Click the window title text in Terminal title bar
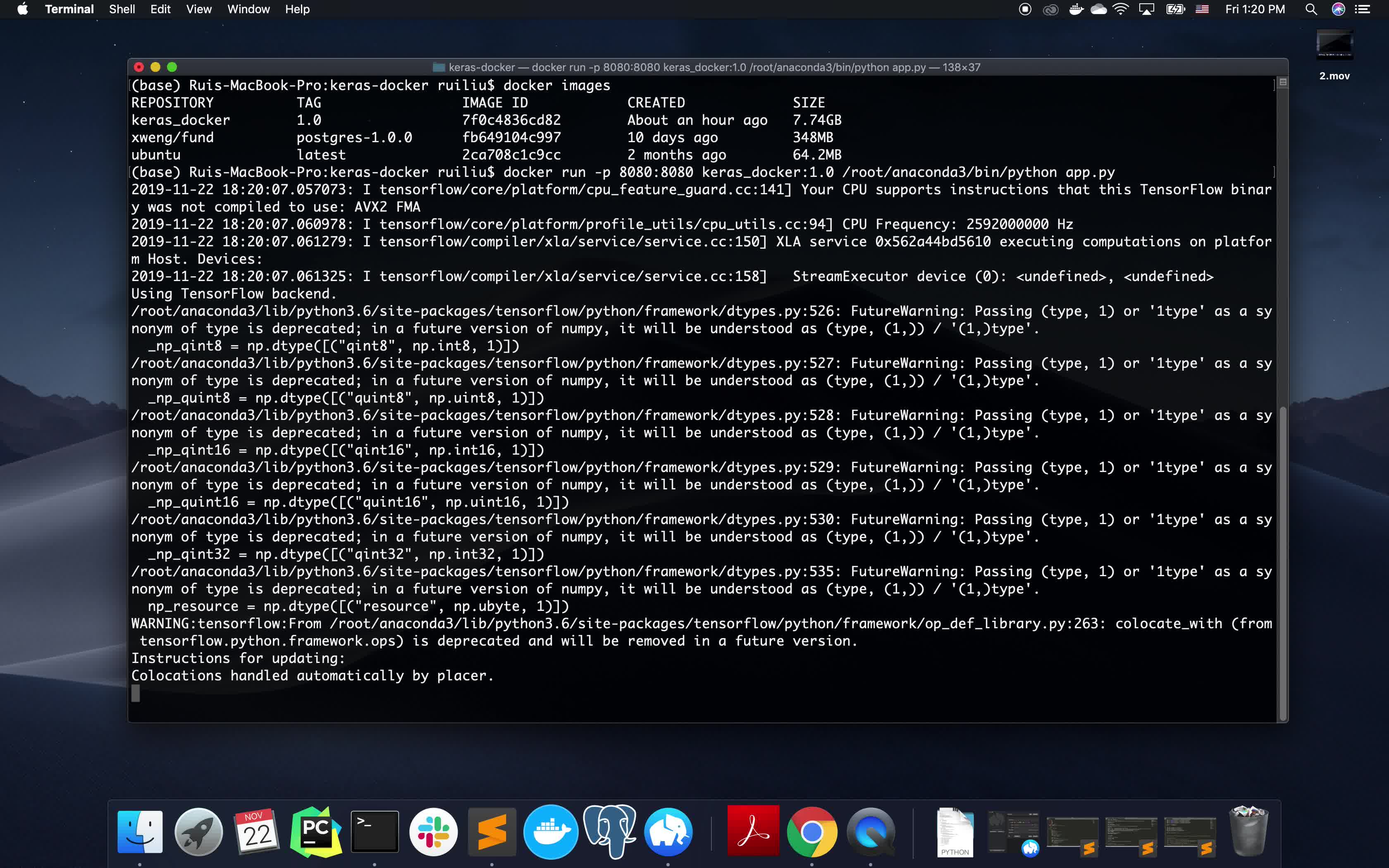Screen dimensions: 1389x868 click(714, 67)
